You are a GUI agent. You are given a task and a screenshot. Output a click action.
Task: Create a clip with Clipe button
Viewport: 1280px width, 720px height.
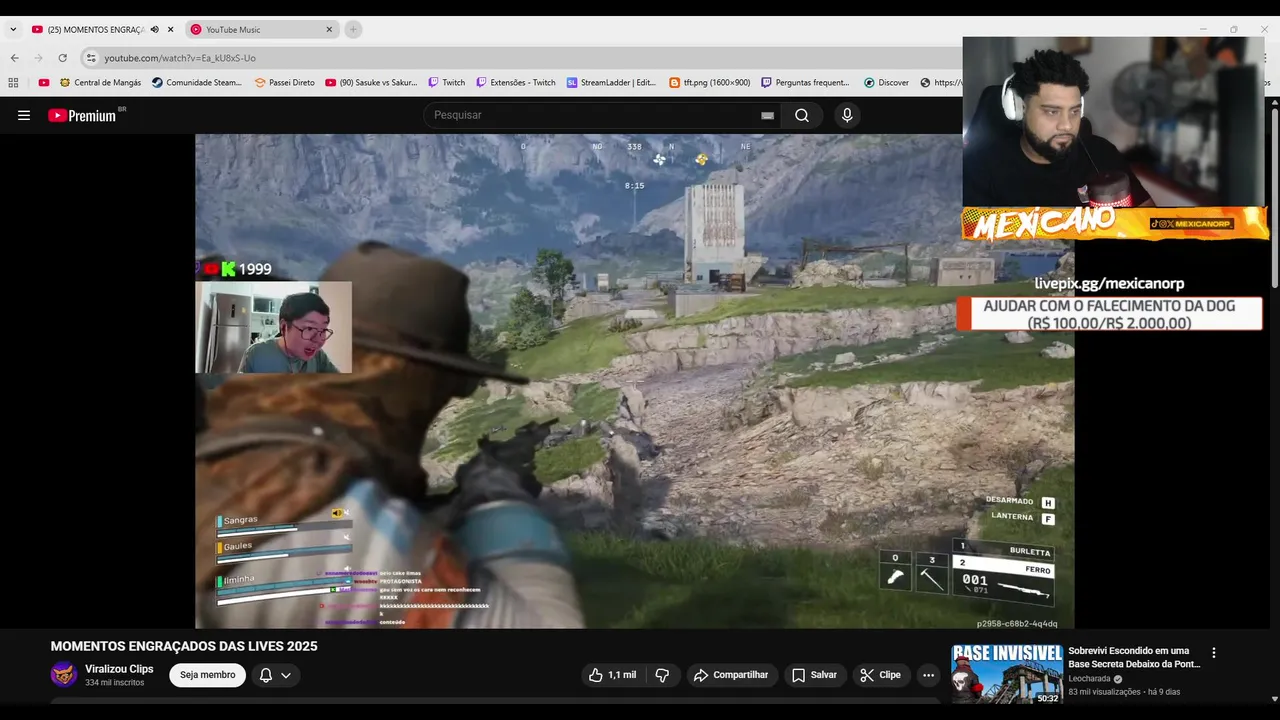pyautogui.click(x=881, y=675)
